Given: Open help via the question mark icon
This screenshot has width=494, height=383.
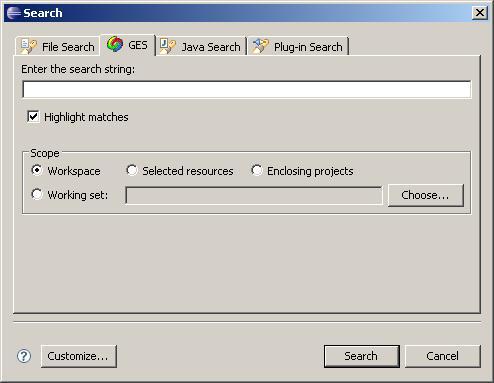Looking at the screenshot, I should tap(24, 356).
